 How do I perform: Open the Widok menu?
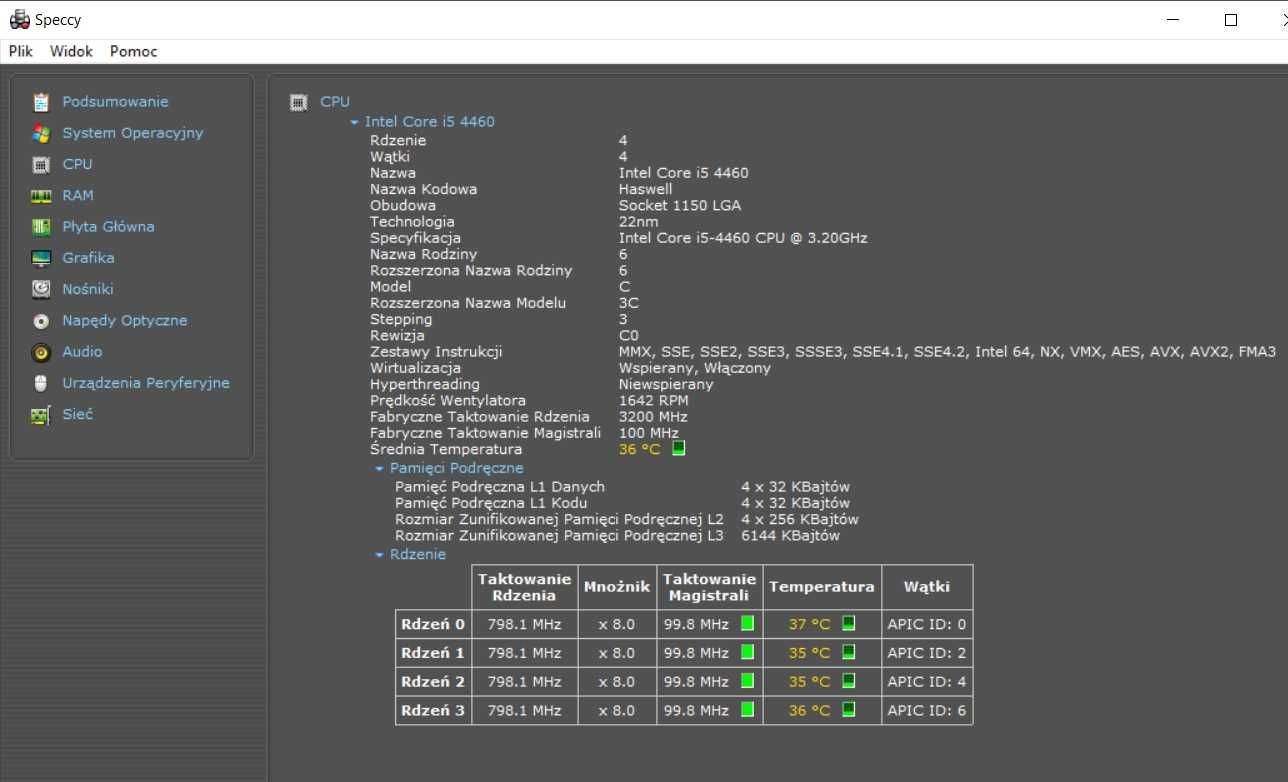(x=71, y=51)
